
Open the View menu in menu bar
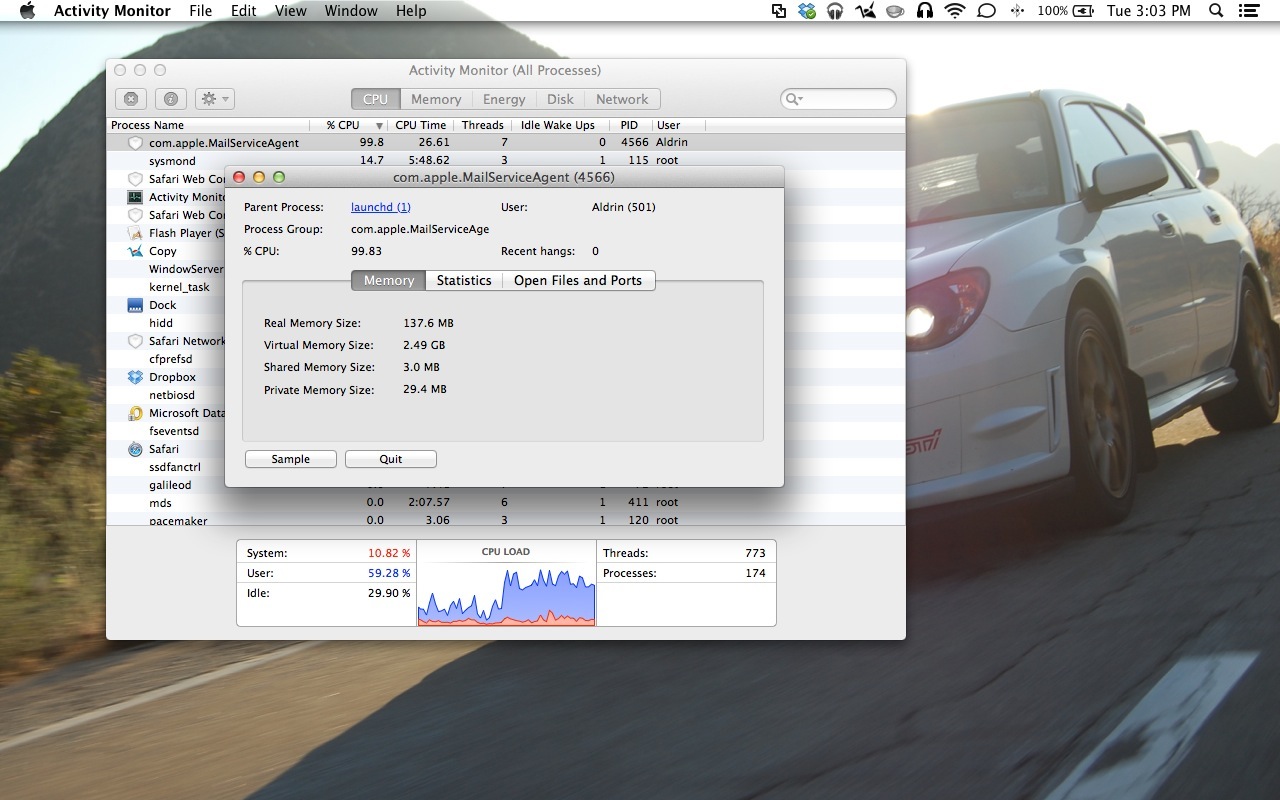coord(290,11)
